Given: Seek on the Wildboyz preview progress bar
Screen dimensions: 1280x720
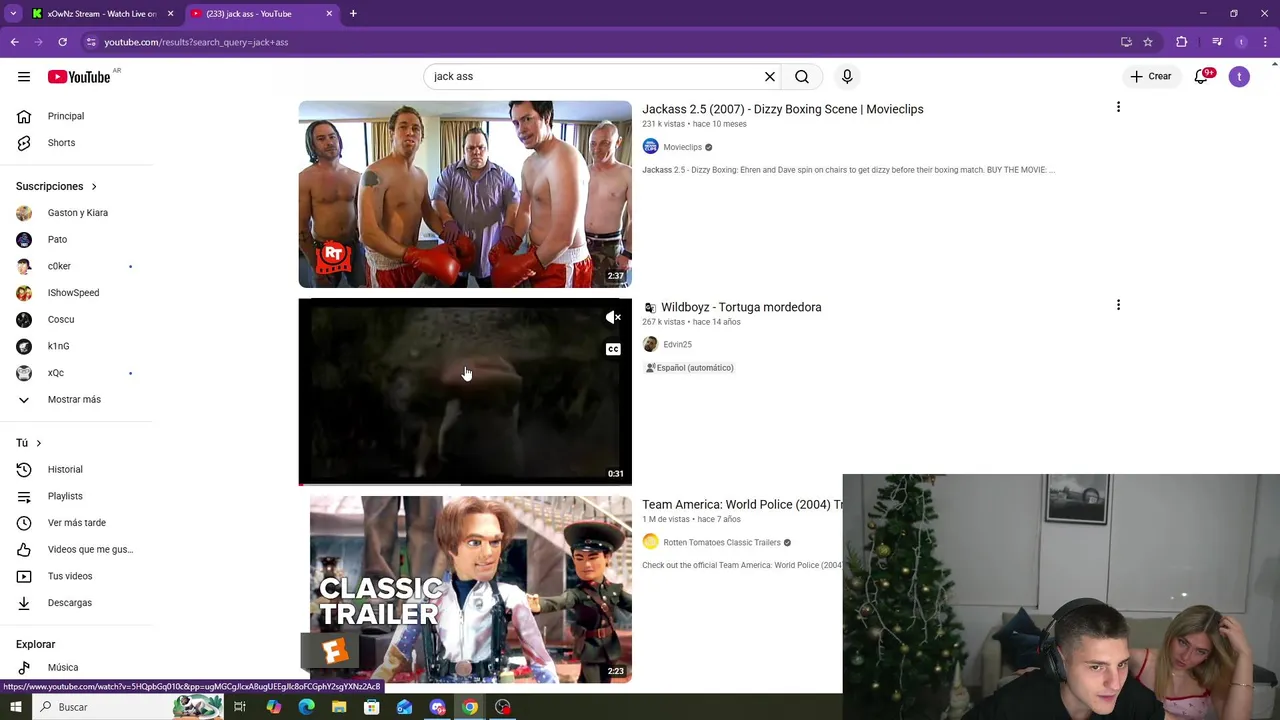Looking at the screenshot, I should coord(465,484).
